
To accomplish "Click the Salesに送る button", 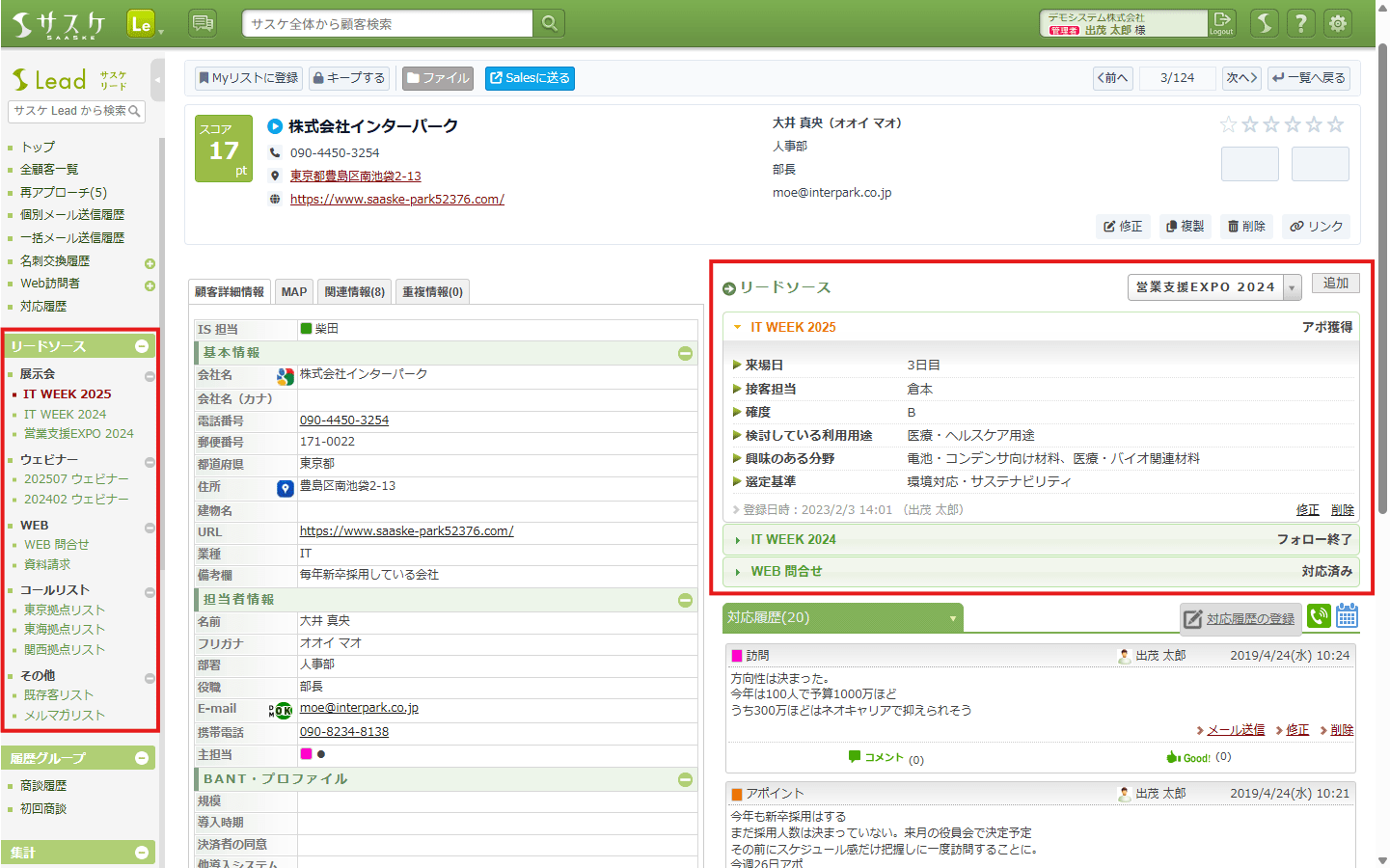I will point(530,78).
